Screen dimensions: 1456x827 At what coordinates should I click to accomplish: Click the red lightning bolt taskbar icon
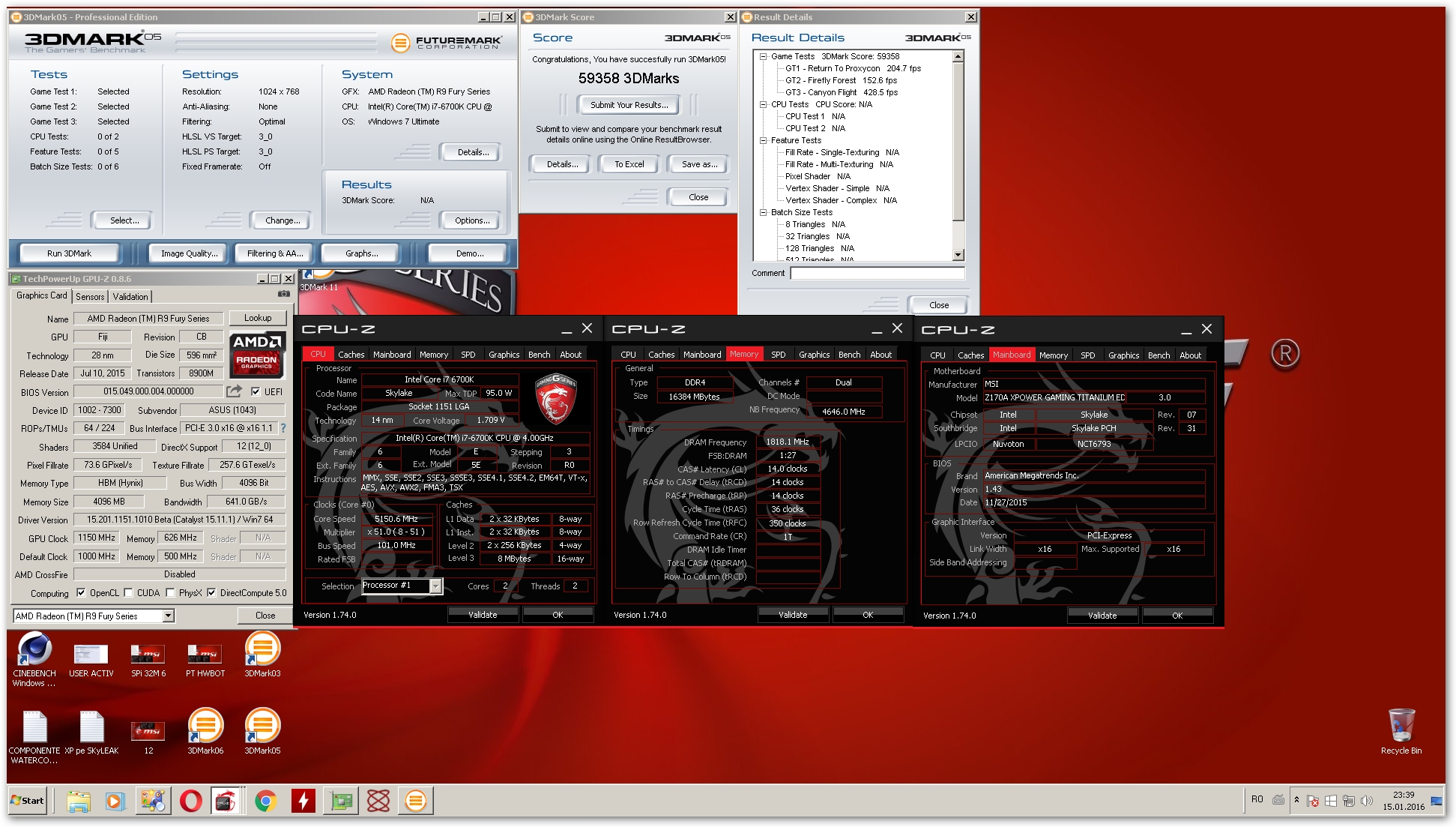(303, 801)
